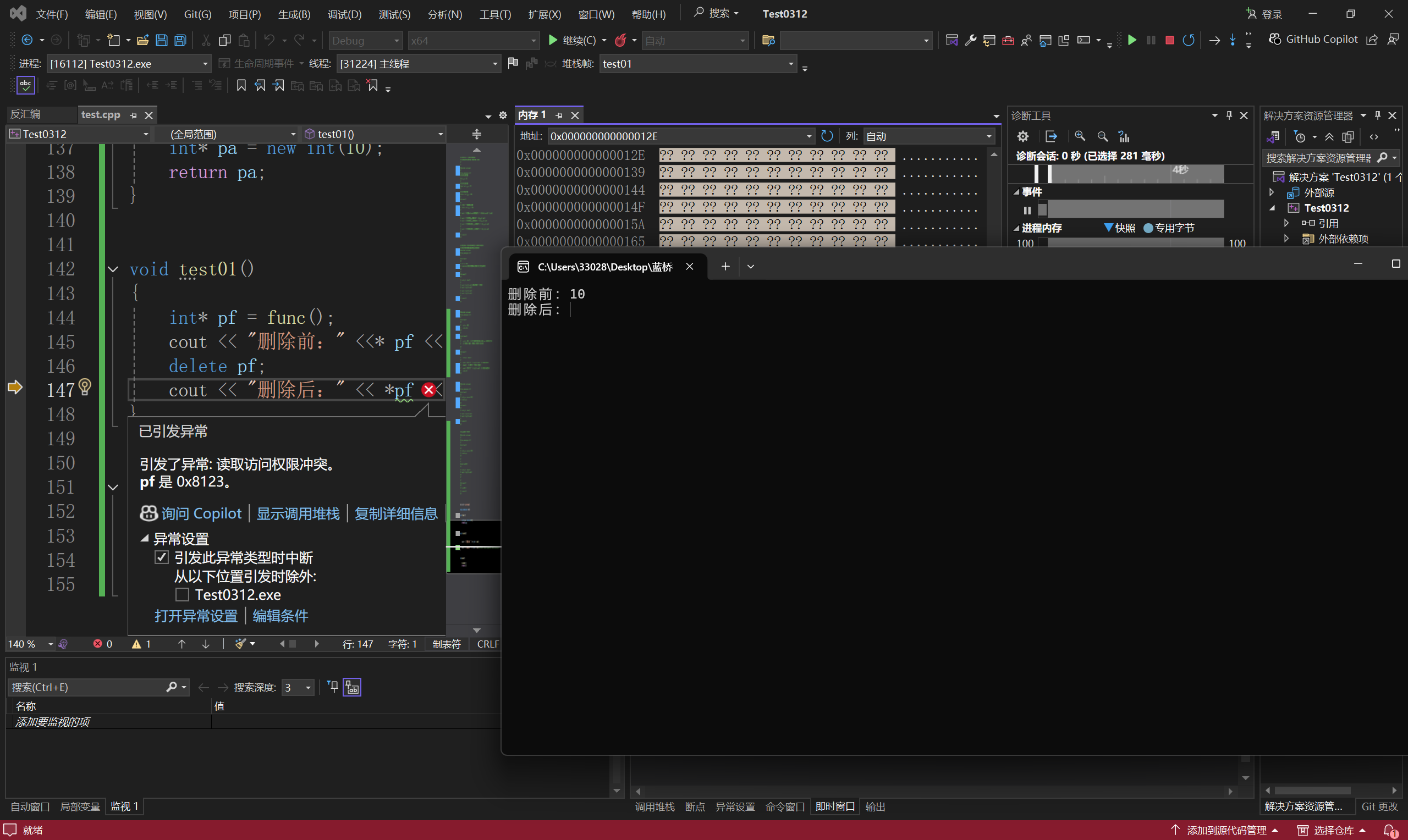Viewport: 1408px width, 840px height.
Task: Click the Save All toolbar icon
Action: [180, 40]
